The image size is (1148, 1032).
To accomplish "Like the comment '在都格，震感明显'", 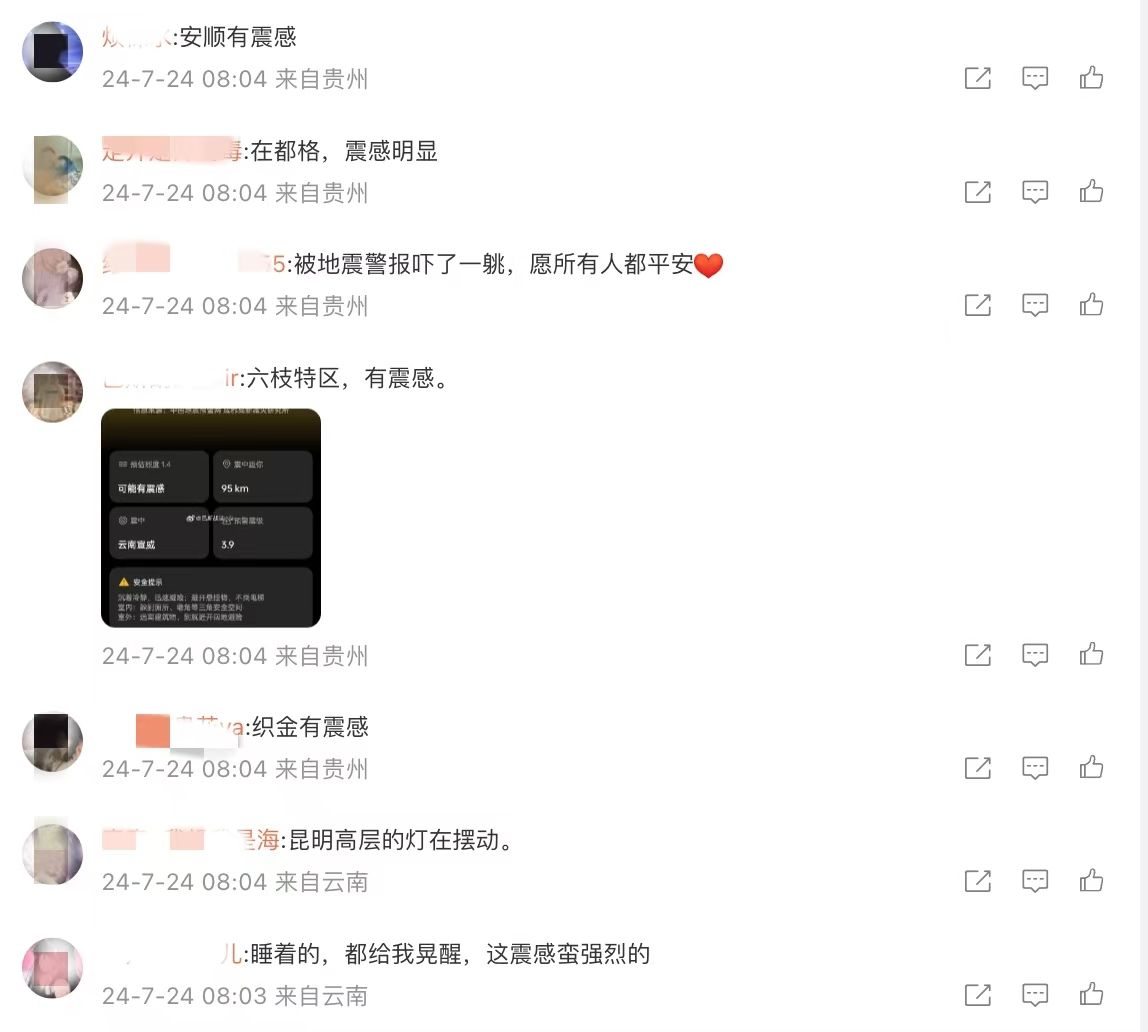I will [1091, 192].
